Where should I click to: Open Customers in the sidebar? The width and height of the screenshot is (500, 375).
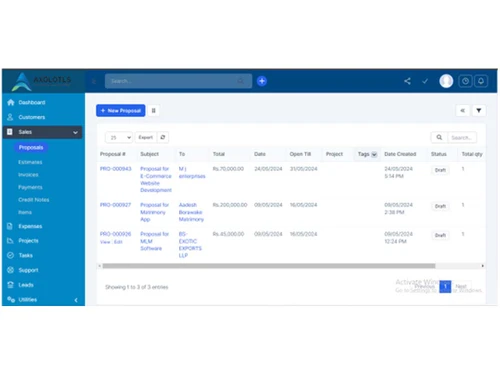pyautogui.click(x=32, y=117)
